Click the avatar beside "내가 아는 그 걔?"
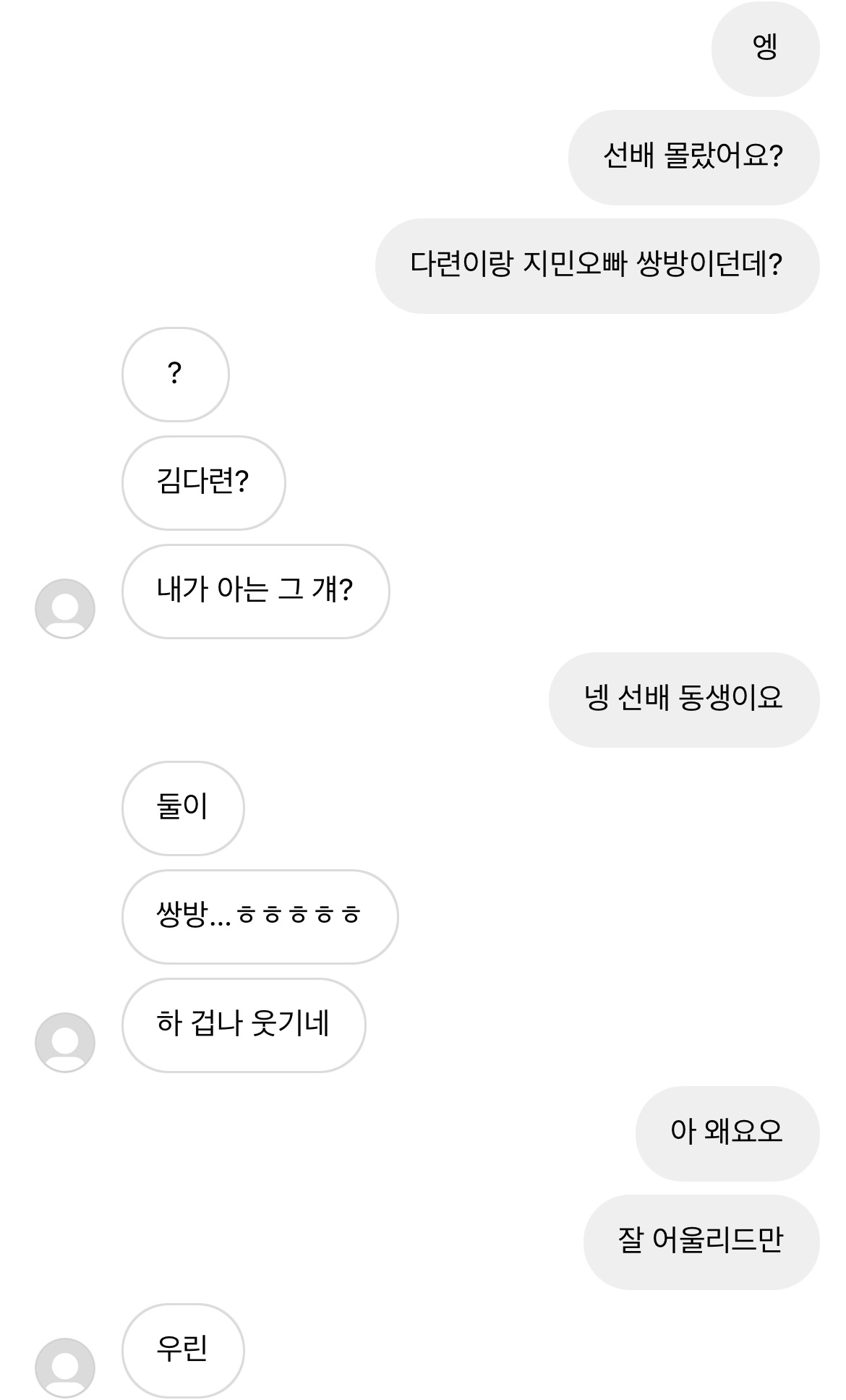This screenshot has height=1400, width=846. click(65, 608)
